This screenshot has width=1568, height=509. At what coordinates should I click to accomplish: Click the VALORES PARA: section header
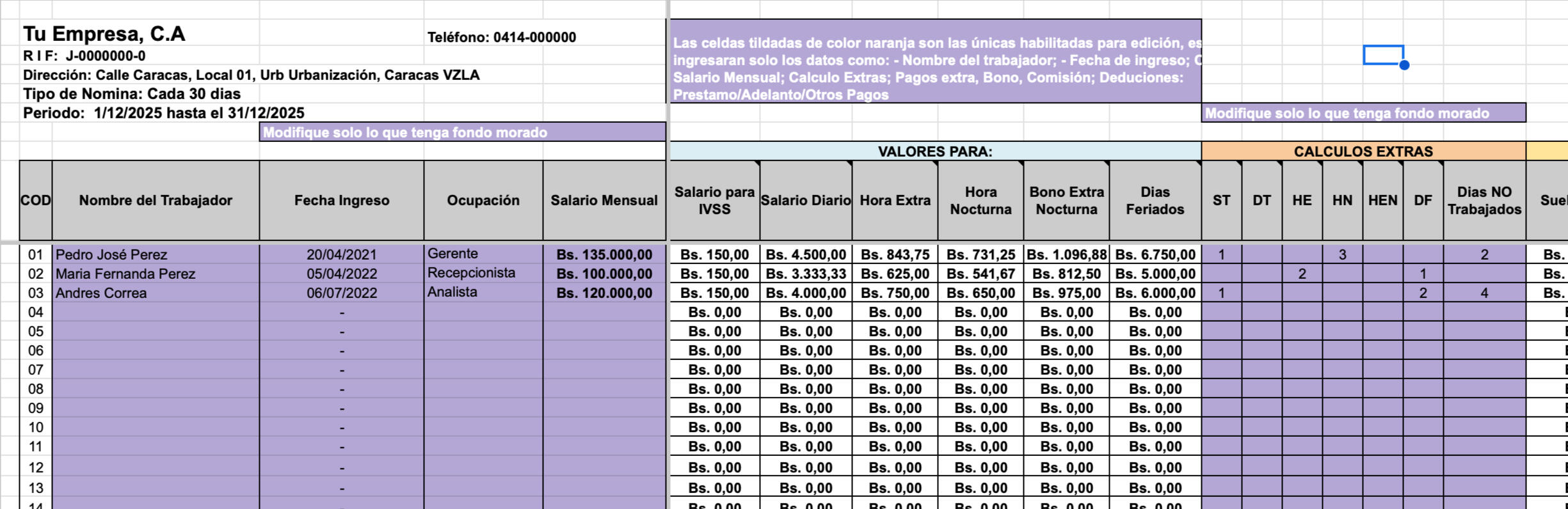point(934,152)
